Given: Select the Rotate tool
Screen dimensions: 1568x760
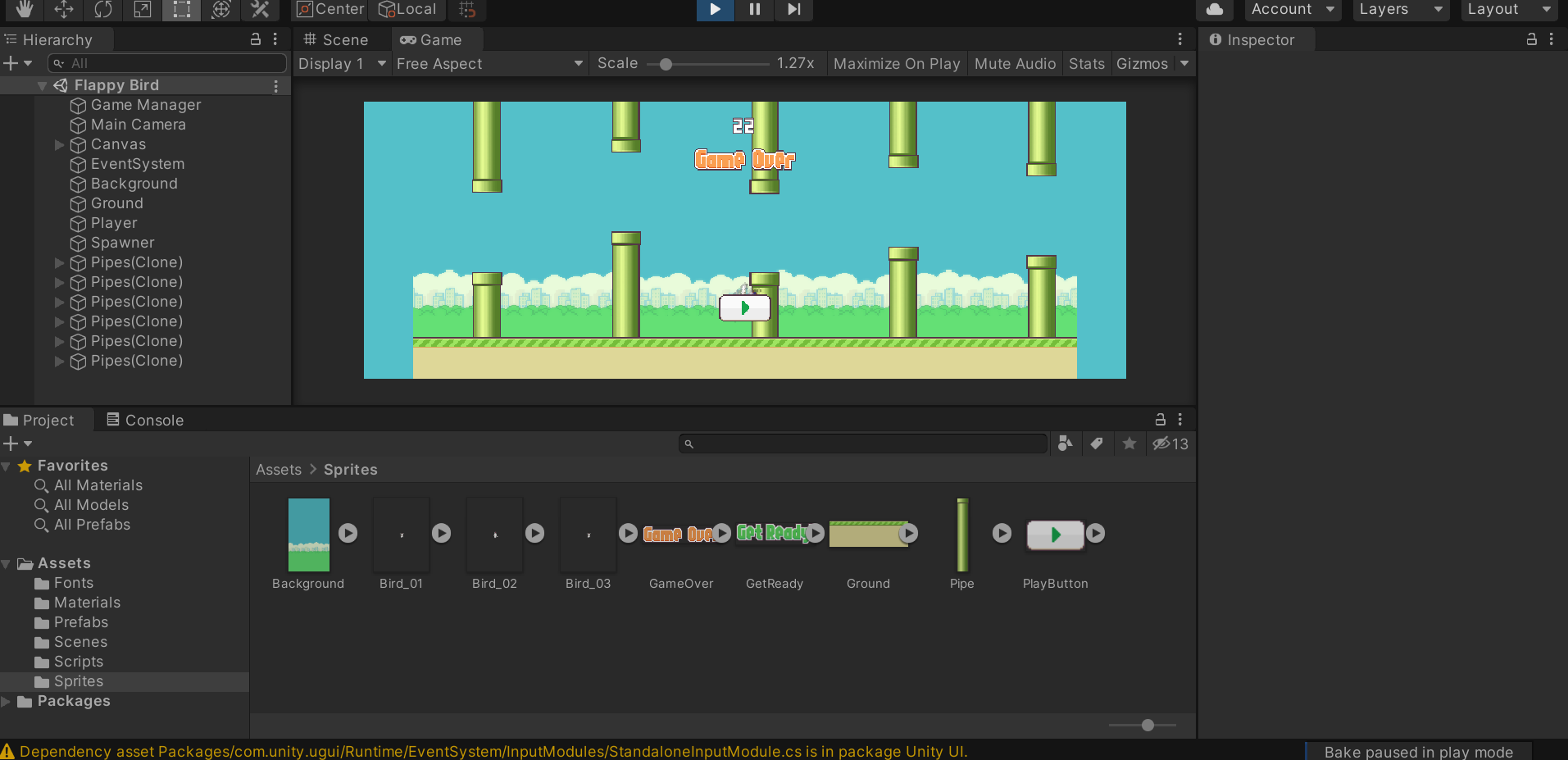Looking at the screenshot, I should [102, 9].
